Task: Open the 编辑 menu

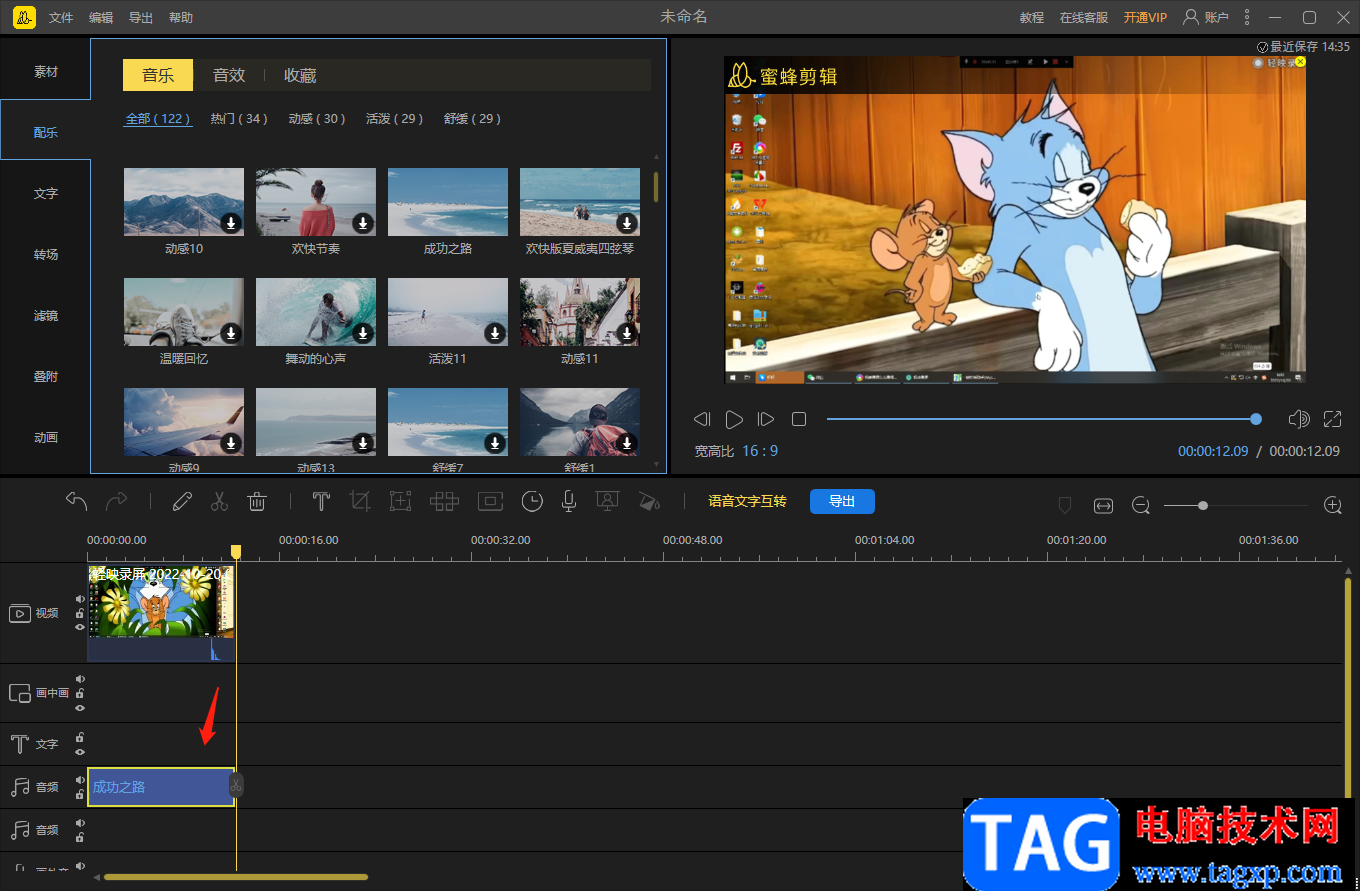Action: coord(101,17)
